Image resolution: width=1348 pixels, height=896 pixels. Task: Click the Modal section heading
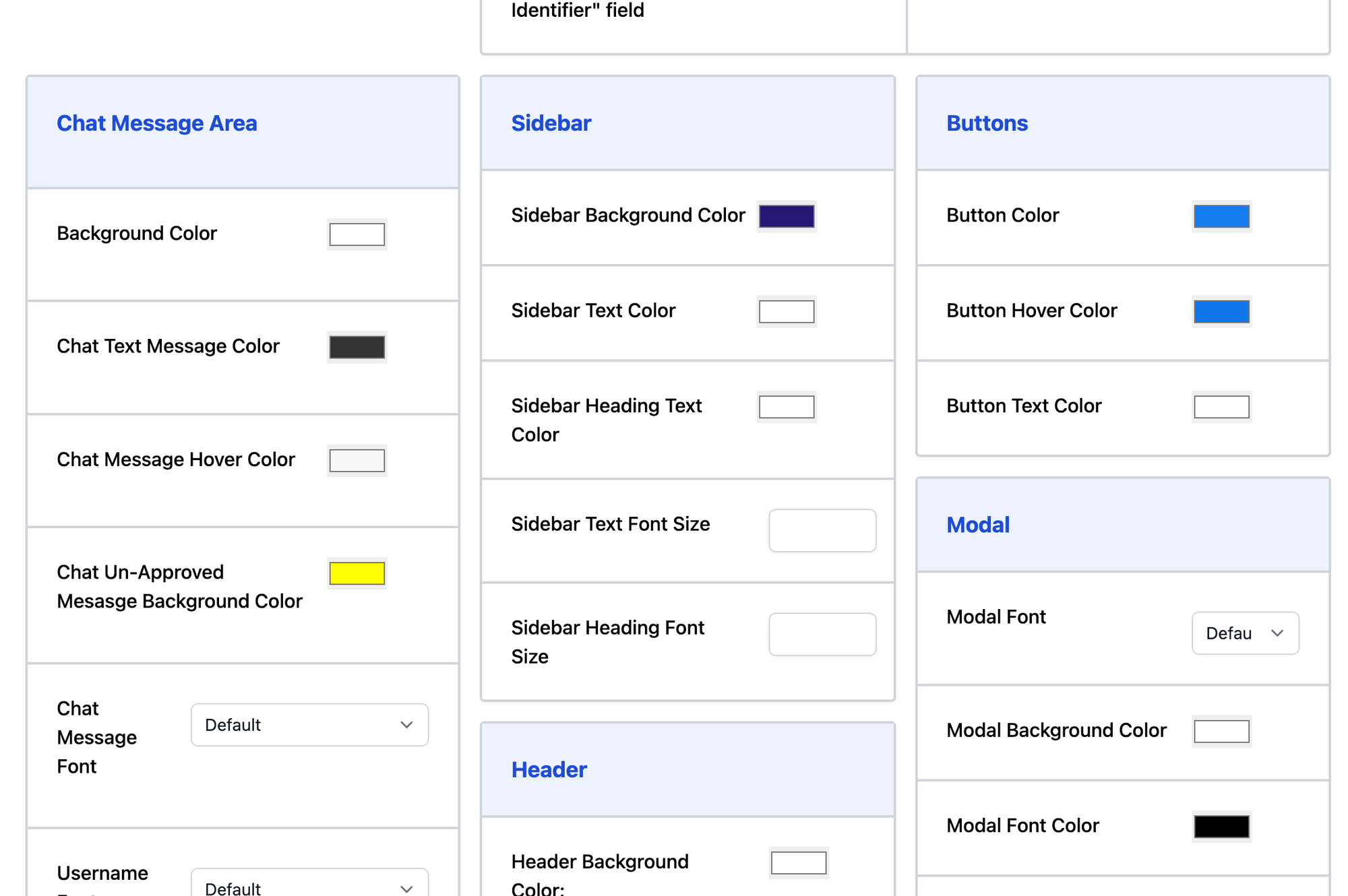coord(978,525)
